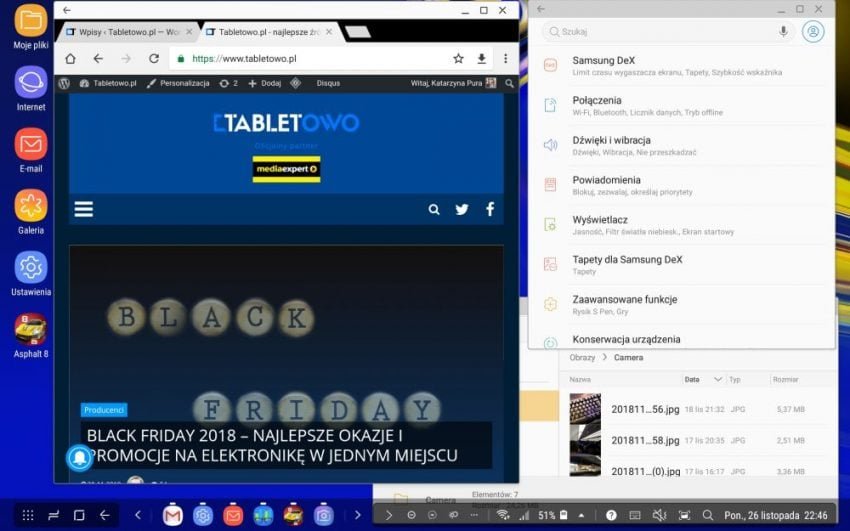Screen dimensions: 850x531
Task: Open the Dodaj admin bar menu
Action: (265, 83)
